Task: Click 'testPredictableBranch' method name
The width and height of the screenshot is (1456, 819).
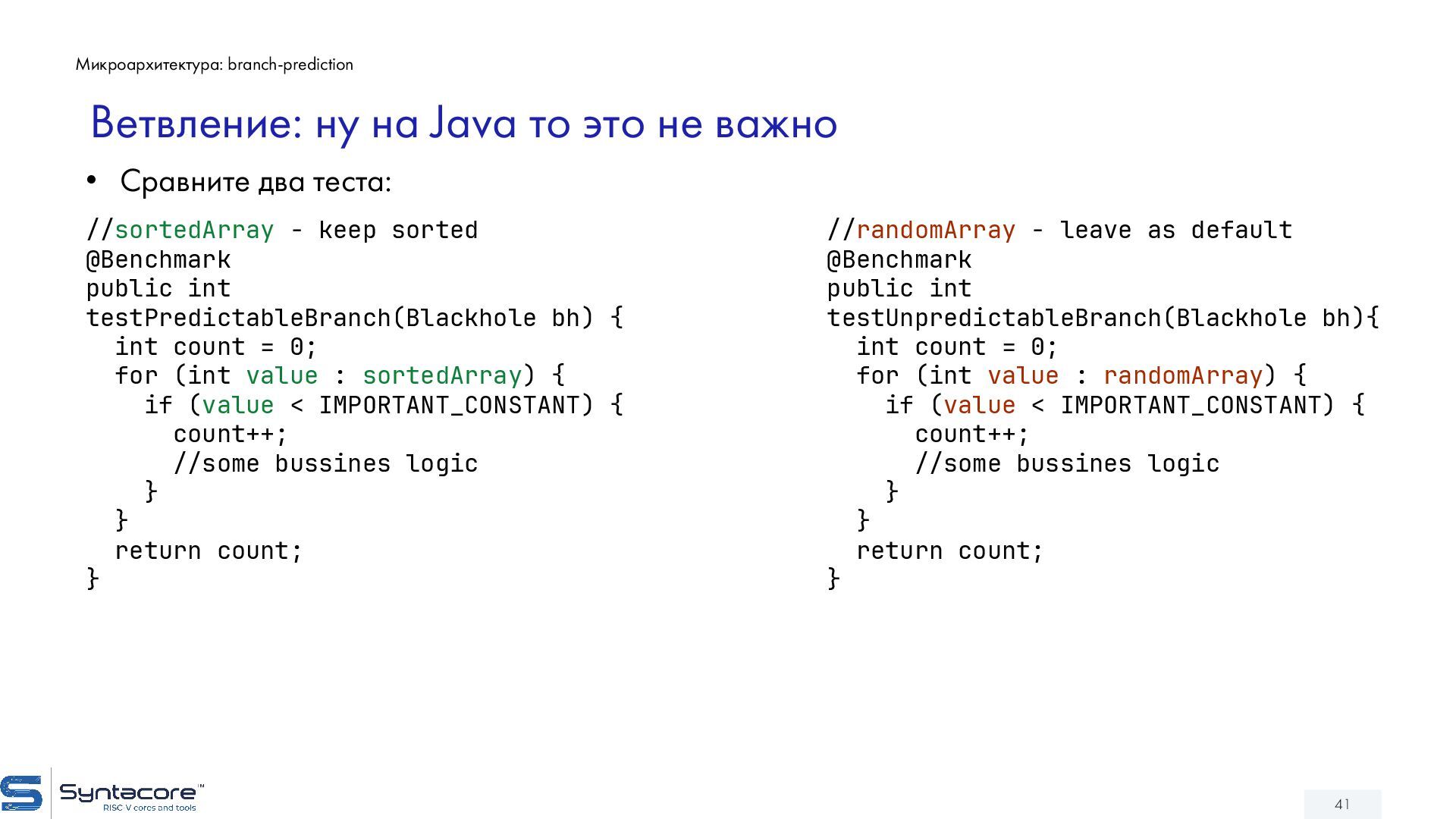Action: 239,318
